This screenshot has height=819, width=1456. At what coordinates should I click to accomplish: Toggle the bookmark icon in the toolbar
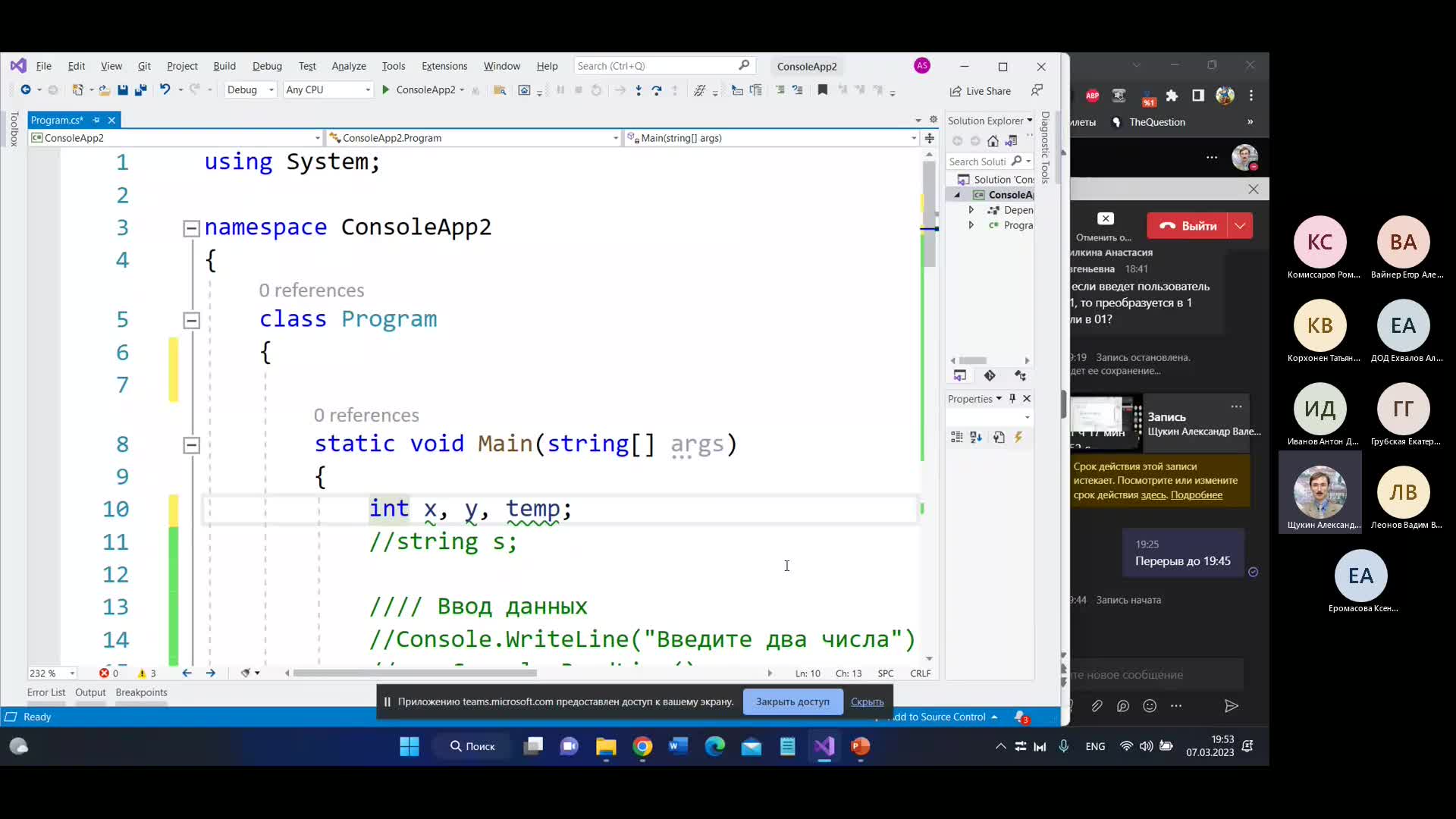(823, 90)
